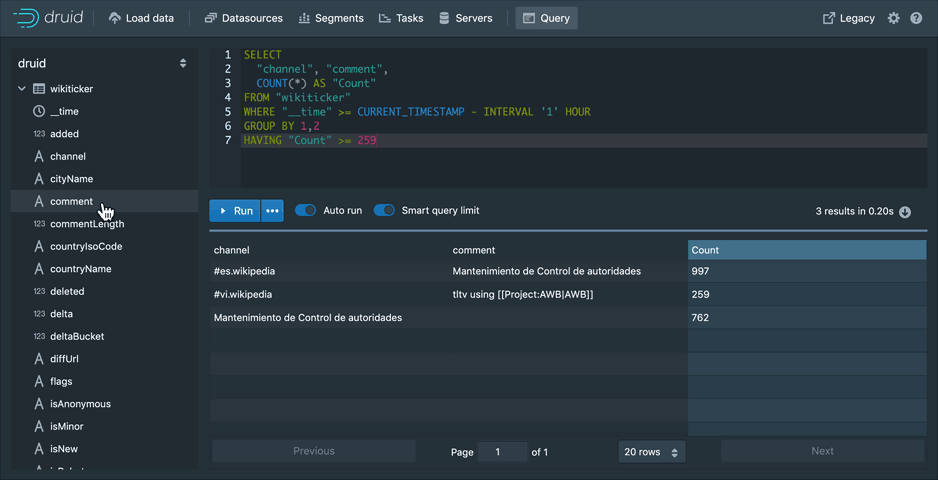Screen dimensions: 938x480
Task: Click the page number input field
Action: point(502,452)
